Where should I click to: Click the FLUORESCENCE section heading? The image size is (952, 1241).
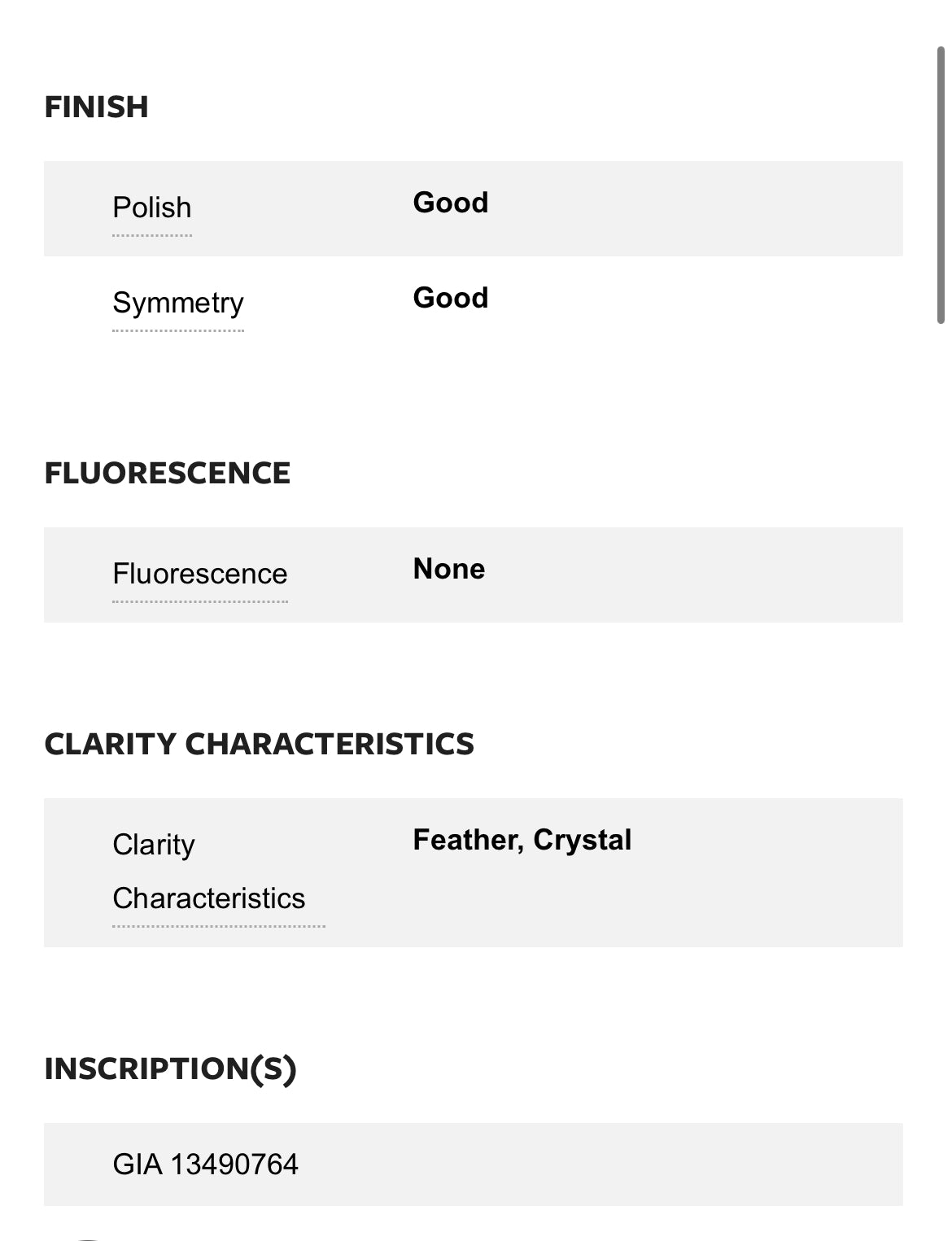[x=167, y=474]
